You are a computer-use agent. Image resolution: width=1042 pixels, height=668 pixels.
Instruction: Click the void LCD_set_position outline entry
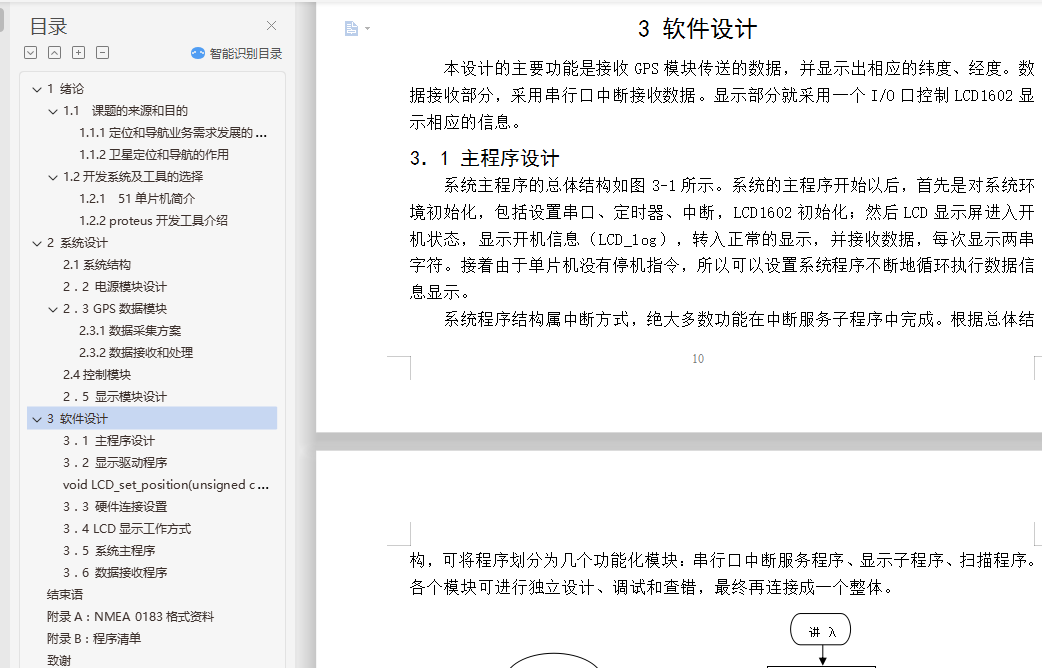(165, 485)
